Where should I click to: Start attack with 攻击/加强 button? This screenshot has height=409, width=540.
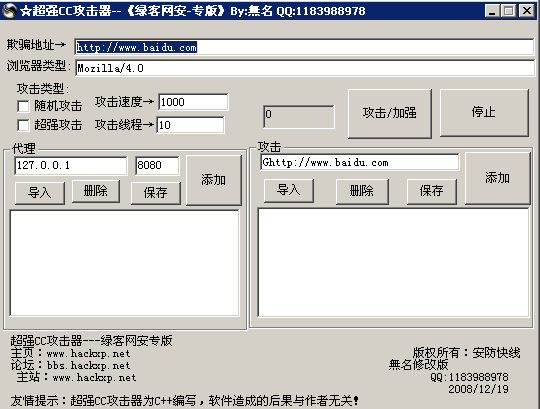click(x=390, y=113)
